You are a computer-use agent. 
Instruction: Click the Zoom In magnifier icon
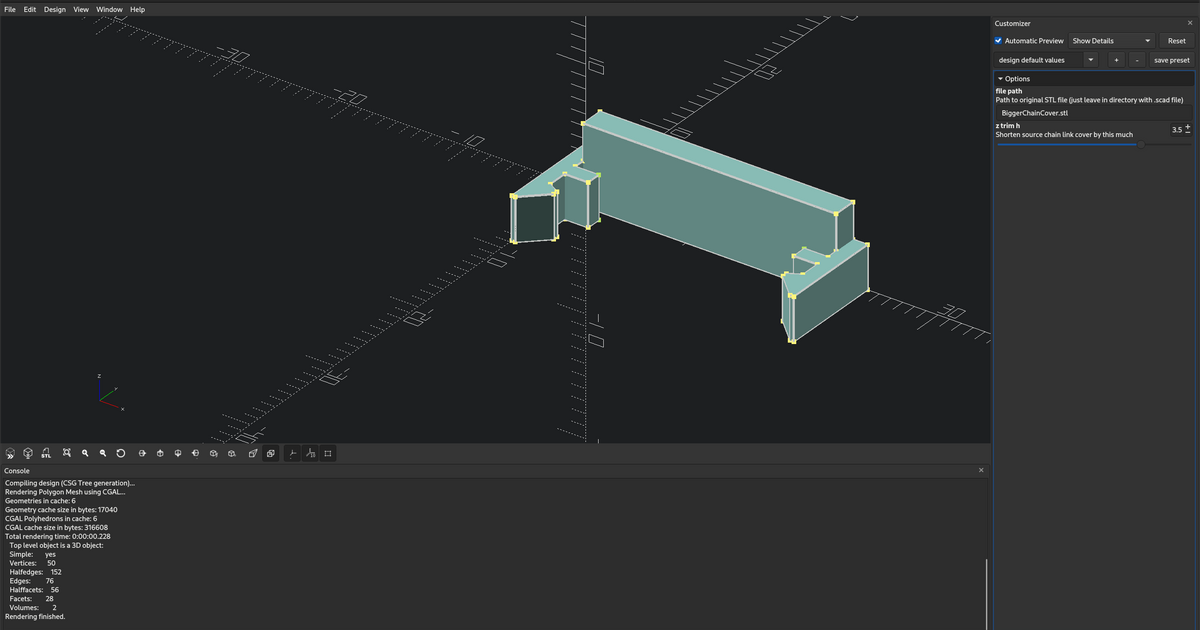pos(85,453)
